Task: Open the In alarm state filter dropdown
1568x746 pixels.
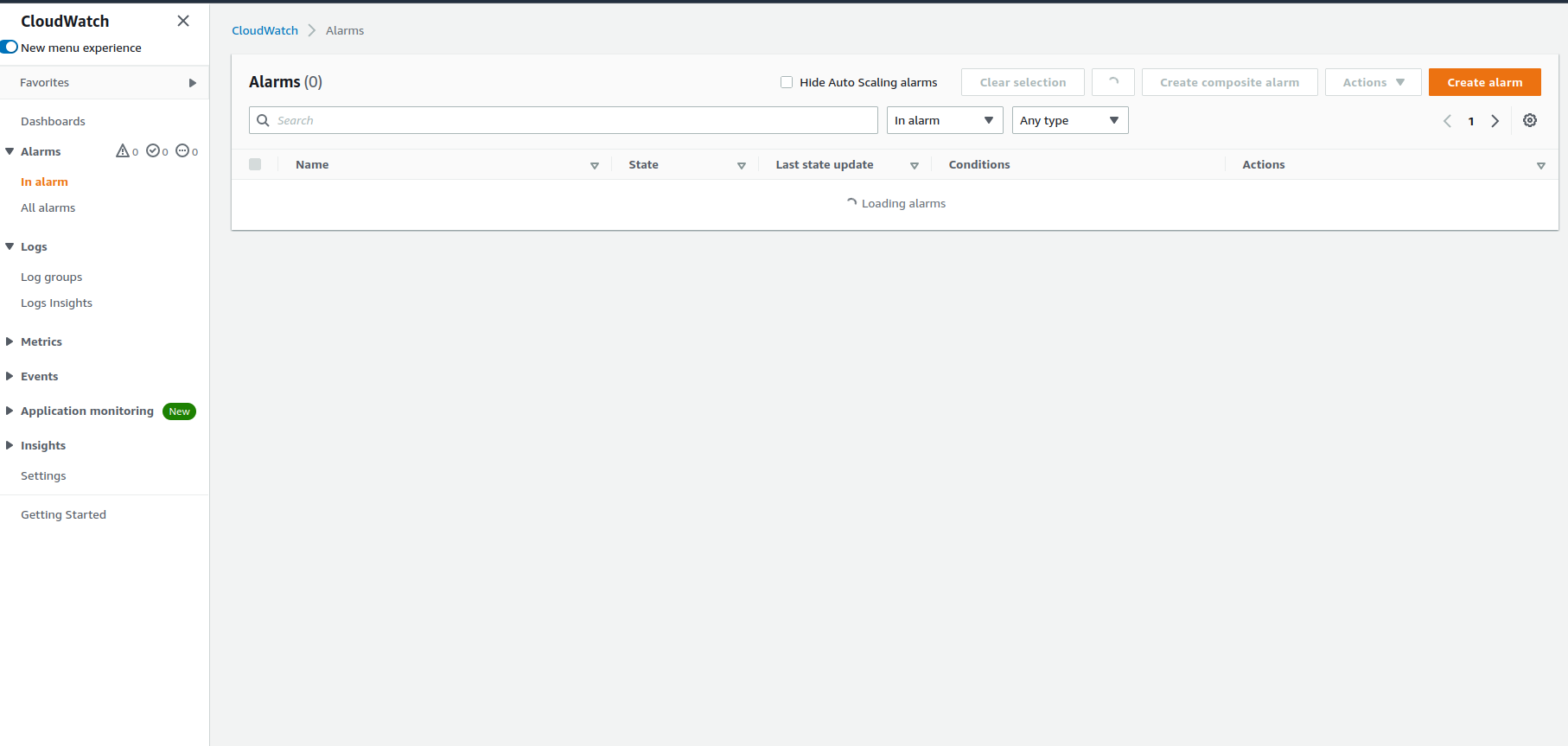Action: (x=945, y=120)
